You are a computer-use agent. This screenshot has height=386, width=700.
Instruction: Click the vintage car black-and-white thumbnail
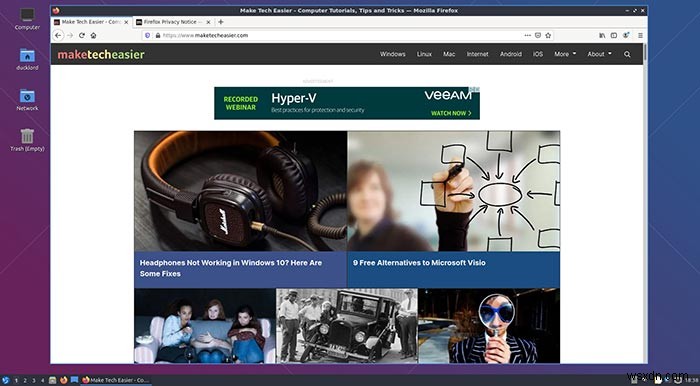tap(347, 326)
